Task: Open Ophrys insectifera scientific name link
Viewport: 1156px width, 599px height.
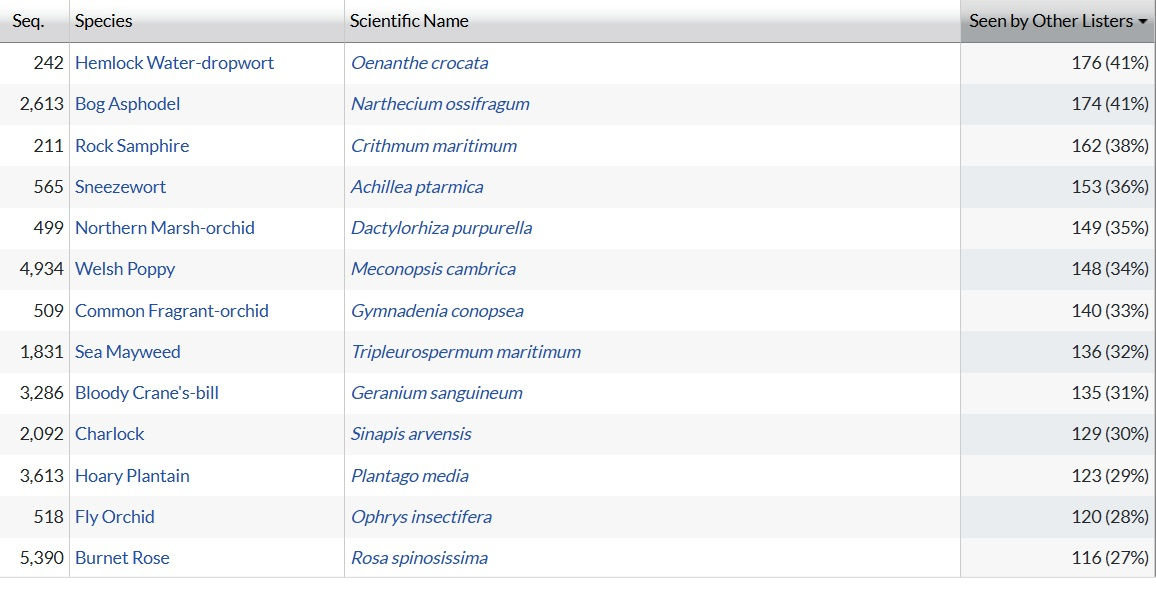Action: pos(421,517)
